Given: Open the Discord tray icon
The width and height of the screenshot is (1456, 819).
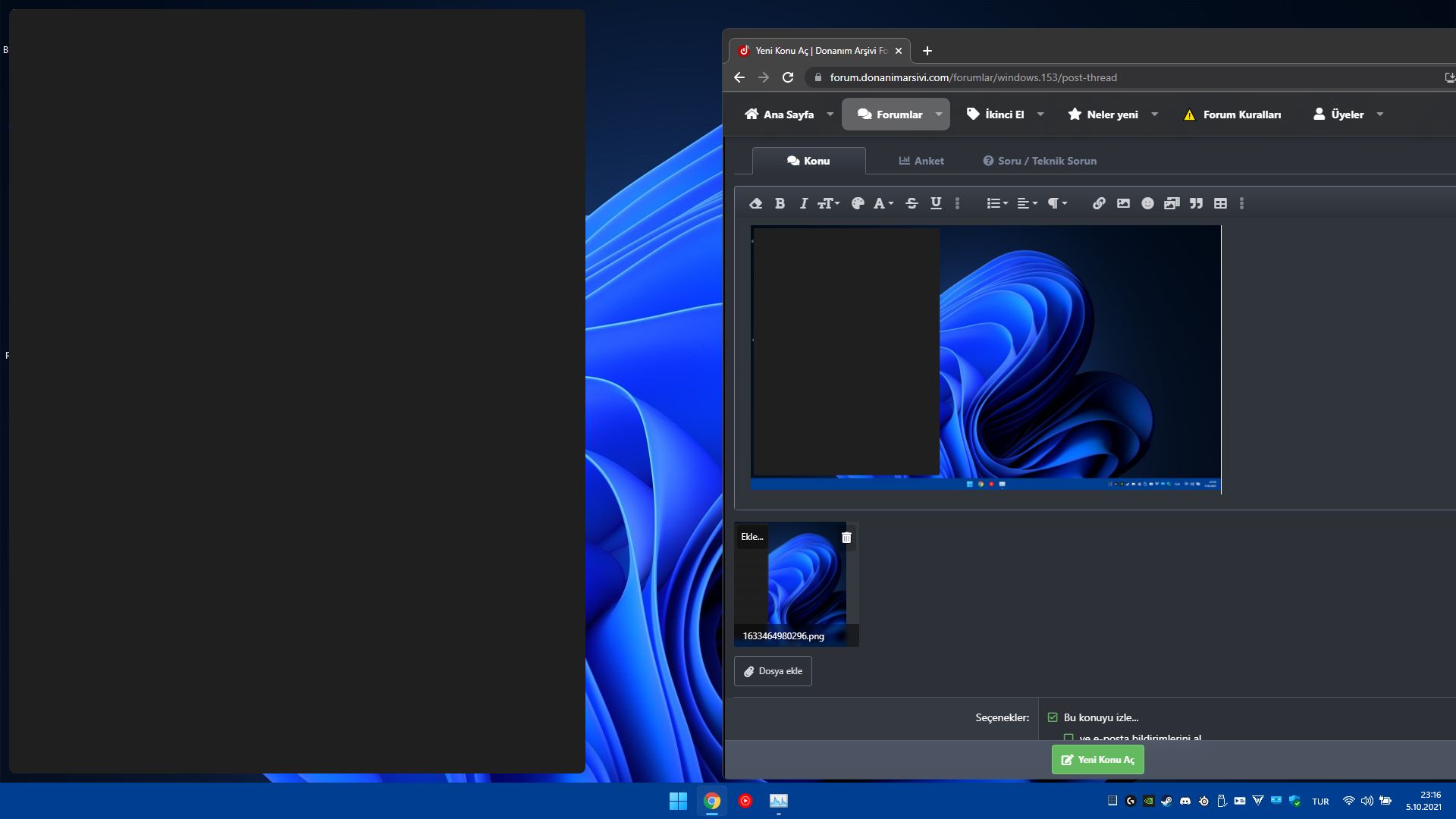Looking at the screenshot, I should click(1185, 801).
